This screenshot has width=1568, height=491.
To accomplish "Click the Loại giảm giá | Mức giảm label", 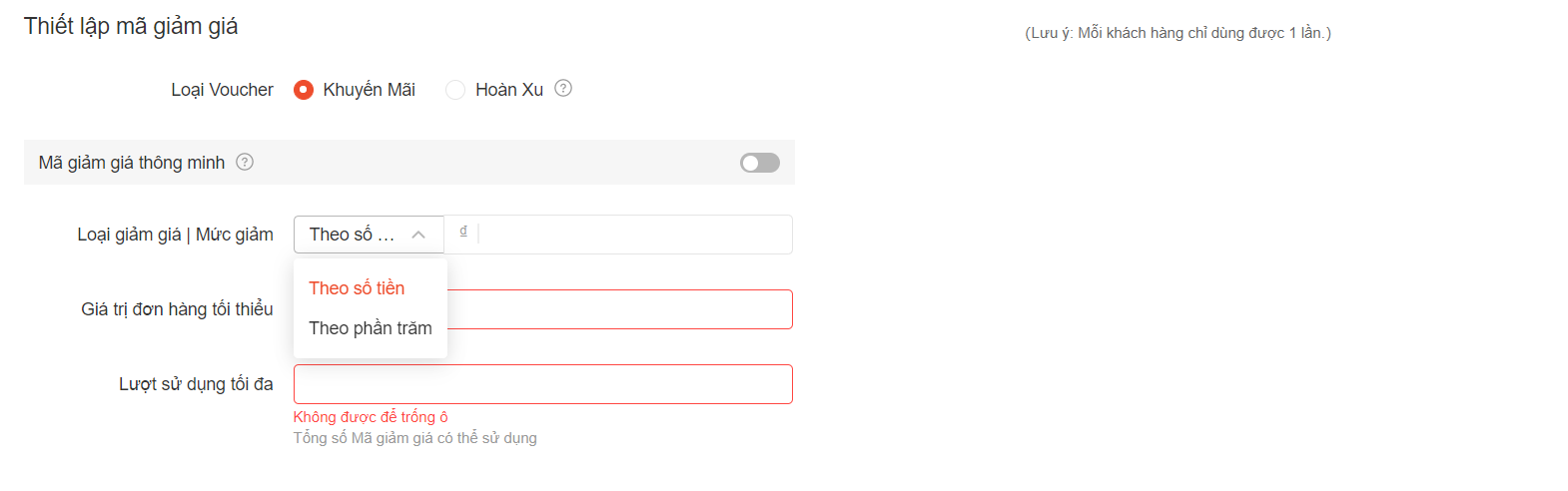I will tap(175, 235).
